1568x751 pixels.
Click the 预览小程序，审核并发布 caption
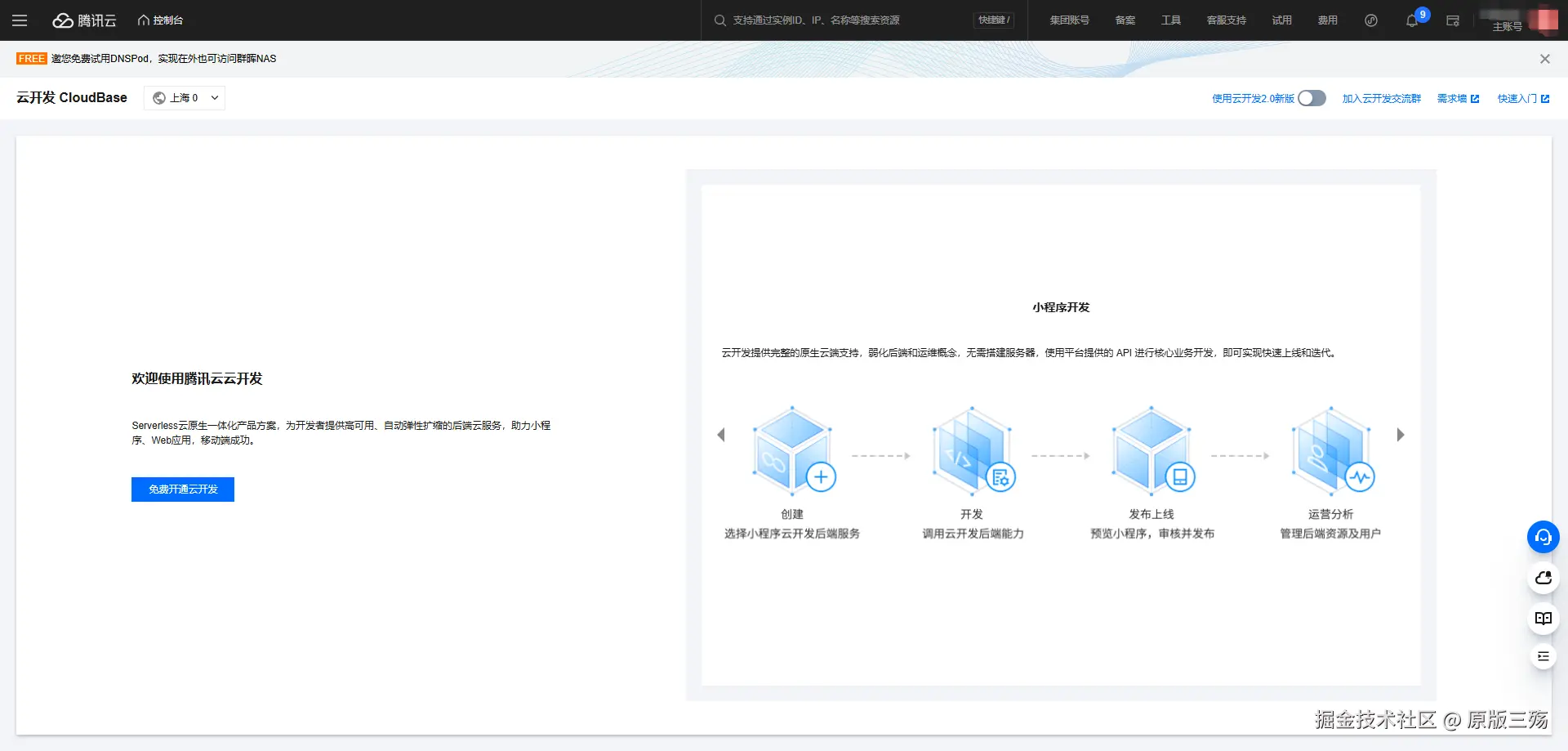coord(1152,534)
